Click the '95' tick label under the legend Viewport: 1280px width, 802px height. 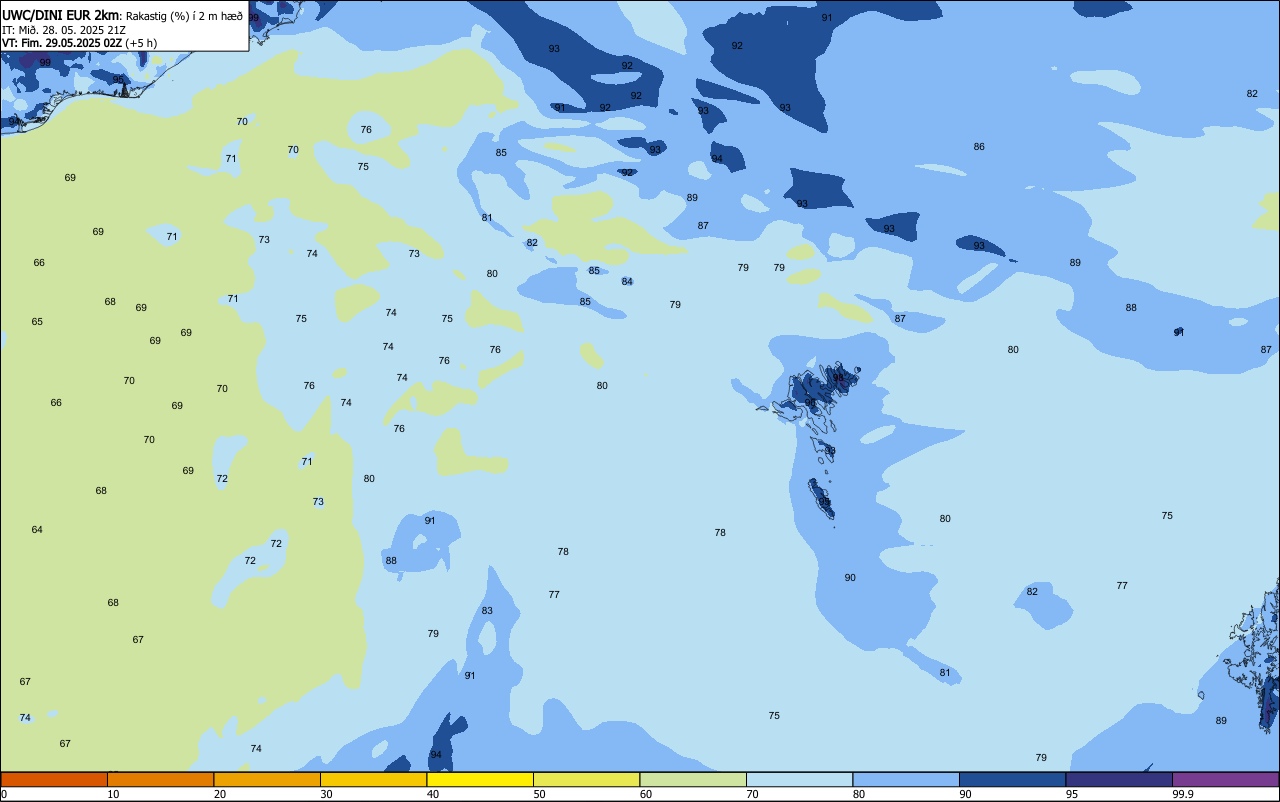coord(1072,794)
